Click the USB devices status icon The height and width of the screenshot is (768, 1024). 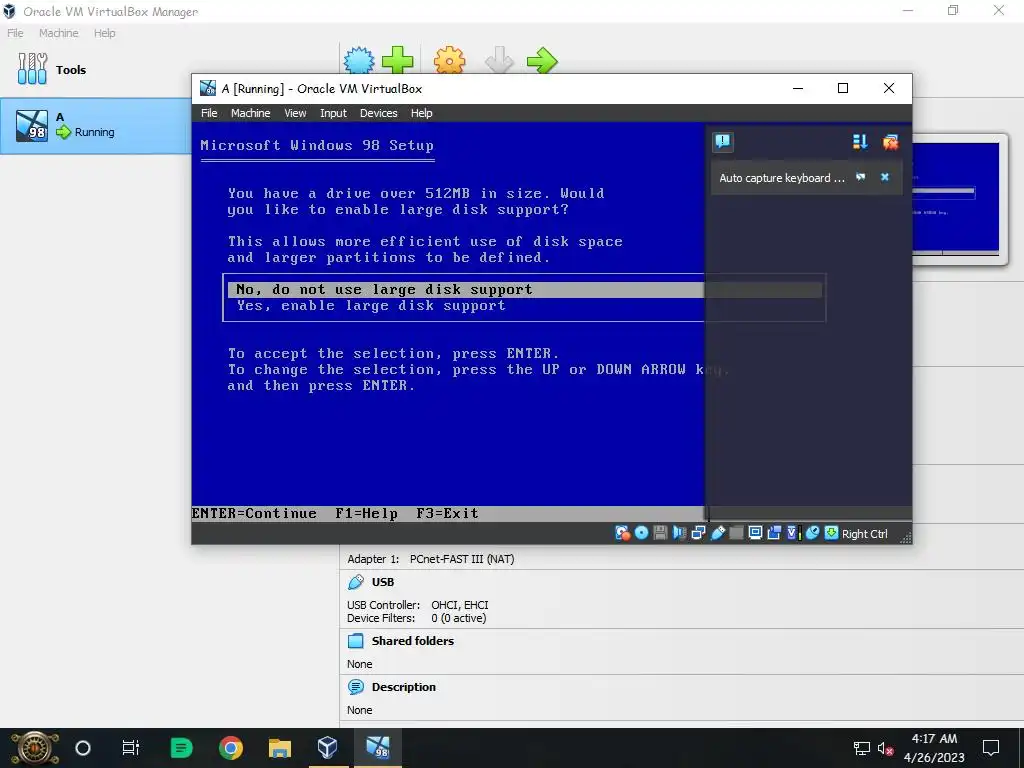tap(717, 533)
